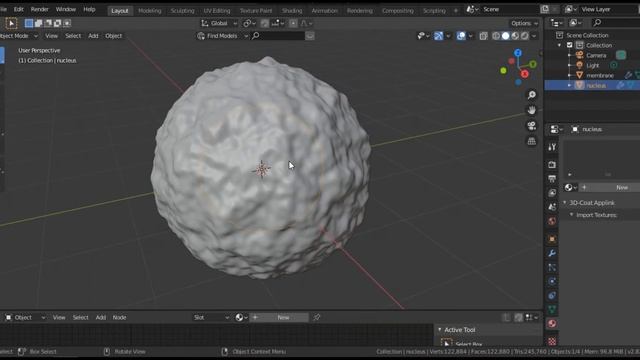Switch to the Rendering workspace tab

[360, 11]
